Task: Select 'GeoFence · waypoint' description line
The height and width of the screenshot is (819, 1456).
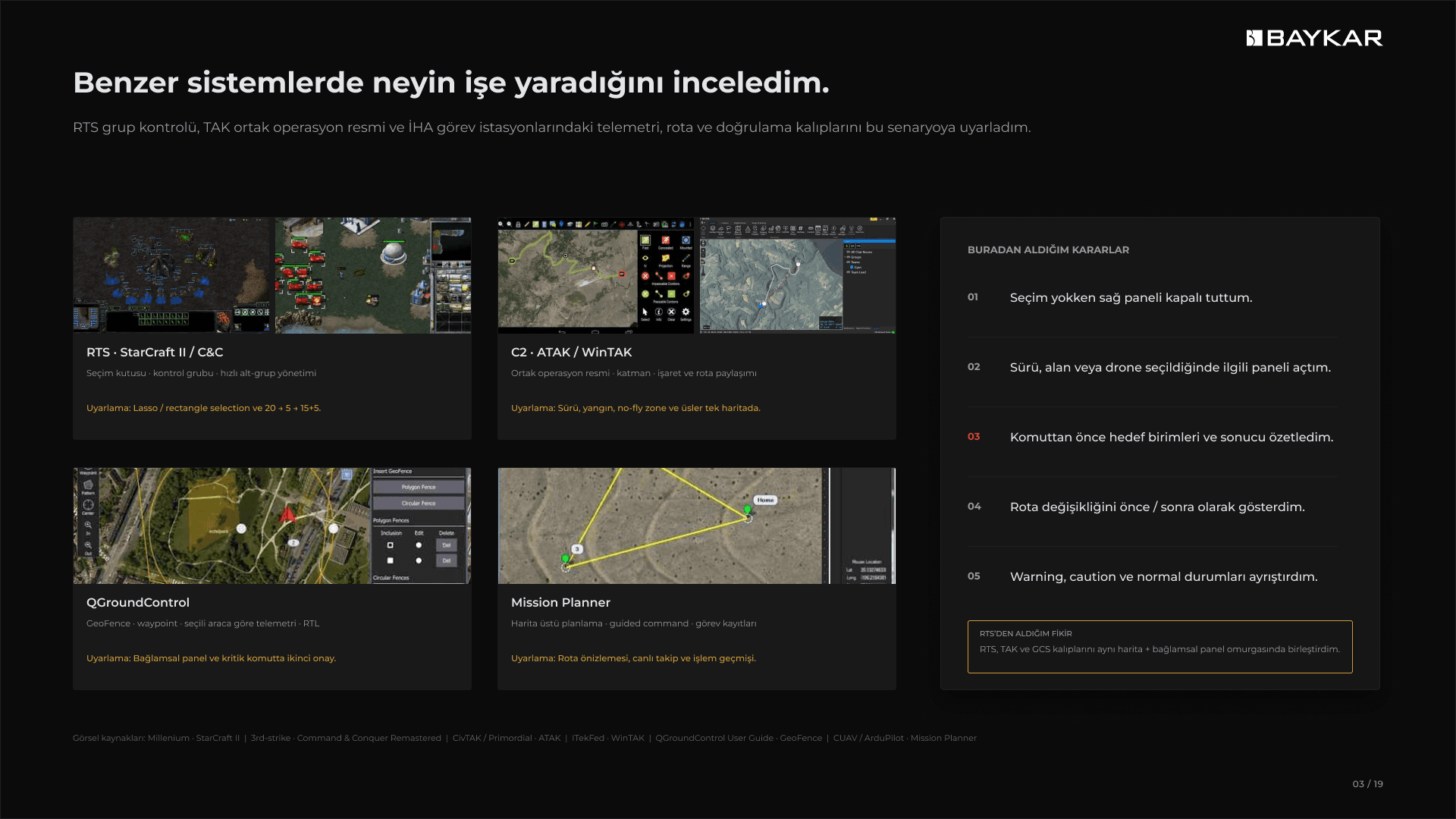Action: click(202, 623)
